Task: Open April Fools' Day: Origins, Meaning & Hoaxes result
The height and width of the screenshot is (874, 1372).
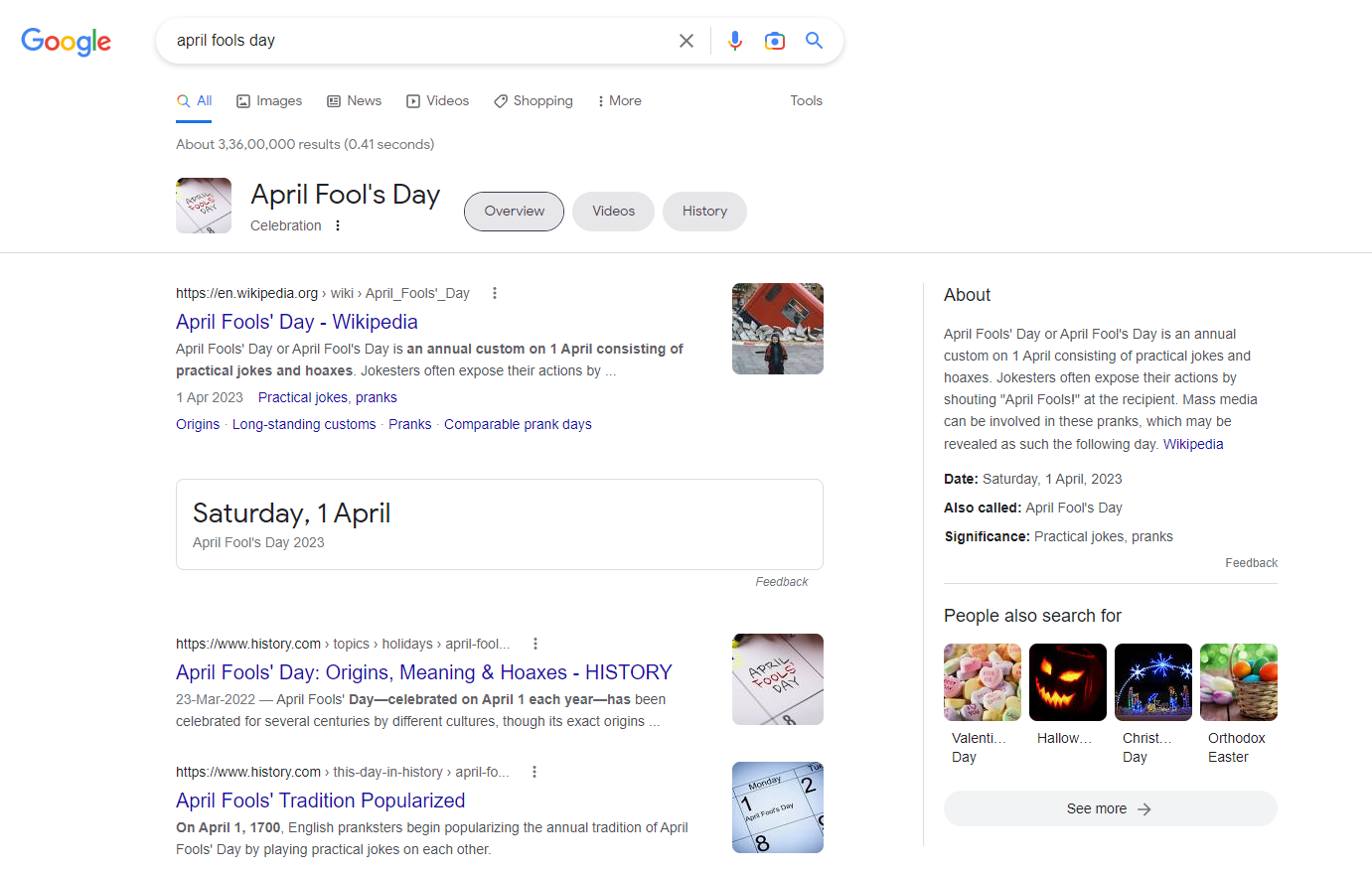Action: click(424, 672)
